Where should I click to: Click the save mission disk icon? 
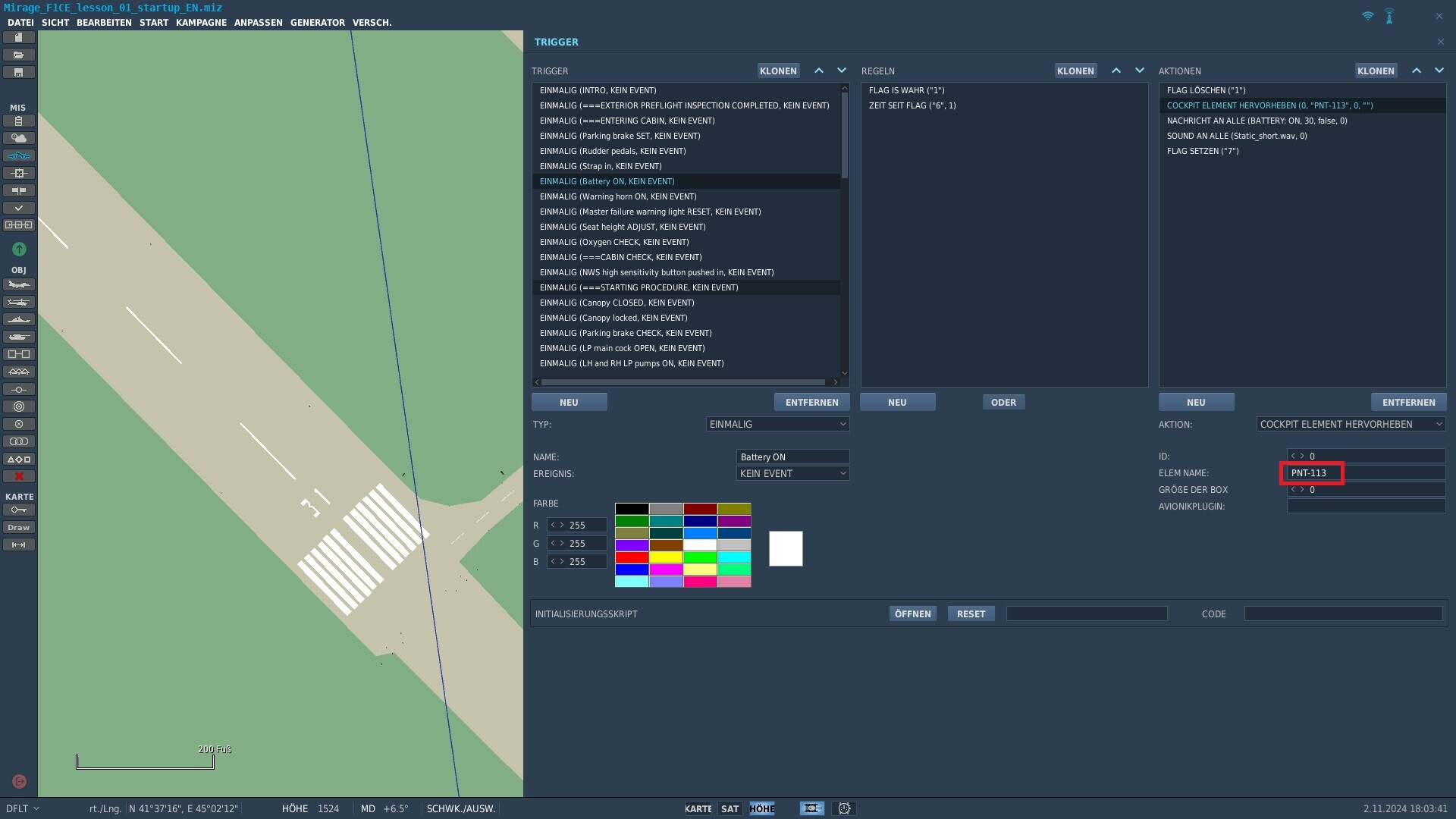coord(19,73)
